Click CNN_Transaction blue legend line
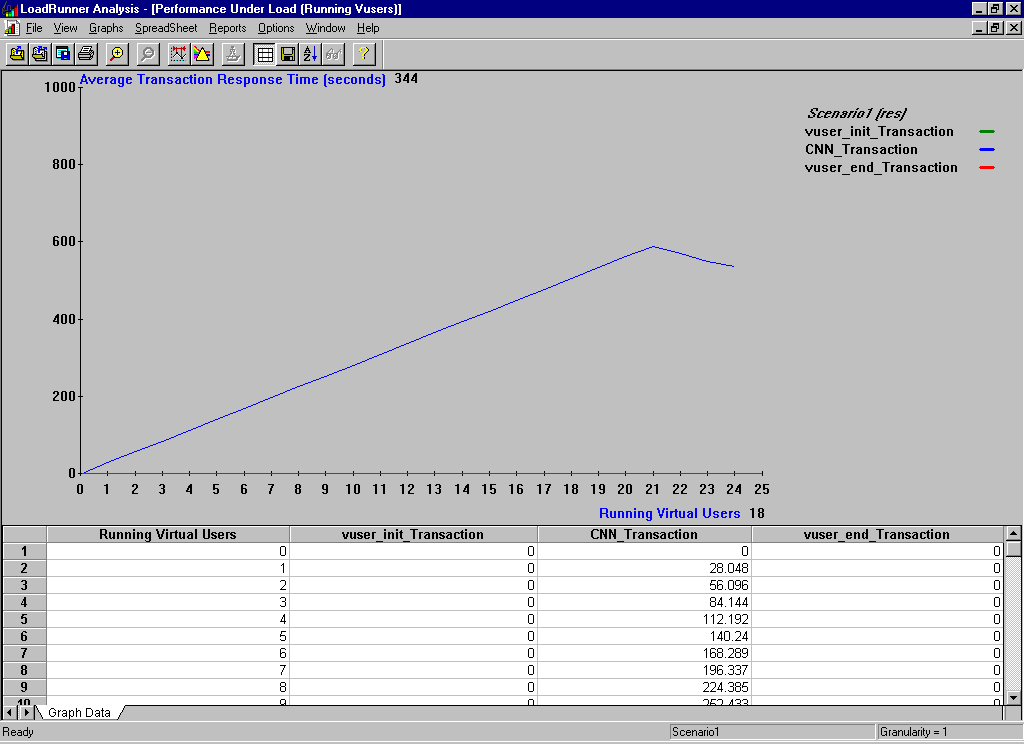 [x=986, y=150]
